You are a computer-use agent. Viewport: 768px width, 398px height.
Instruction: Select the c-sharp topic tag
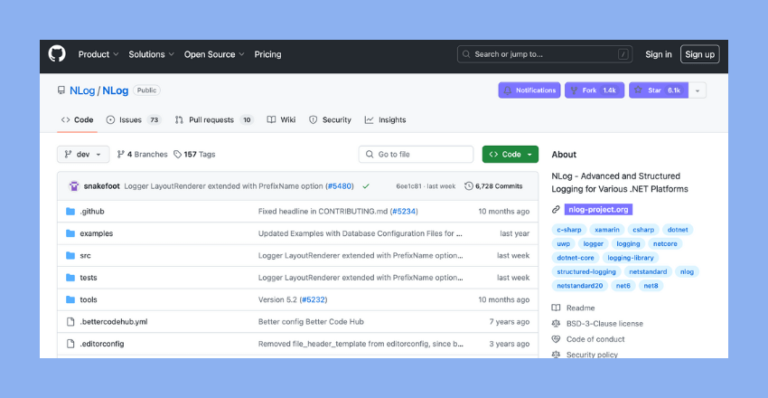point(569,230)
